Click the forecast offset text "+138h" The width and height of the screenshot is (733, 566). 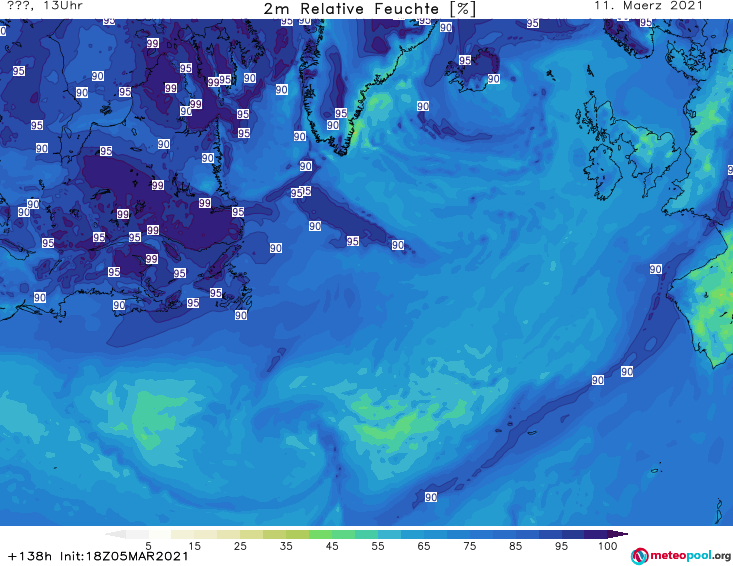30,556
